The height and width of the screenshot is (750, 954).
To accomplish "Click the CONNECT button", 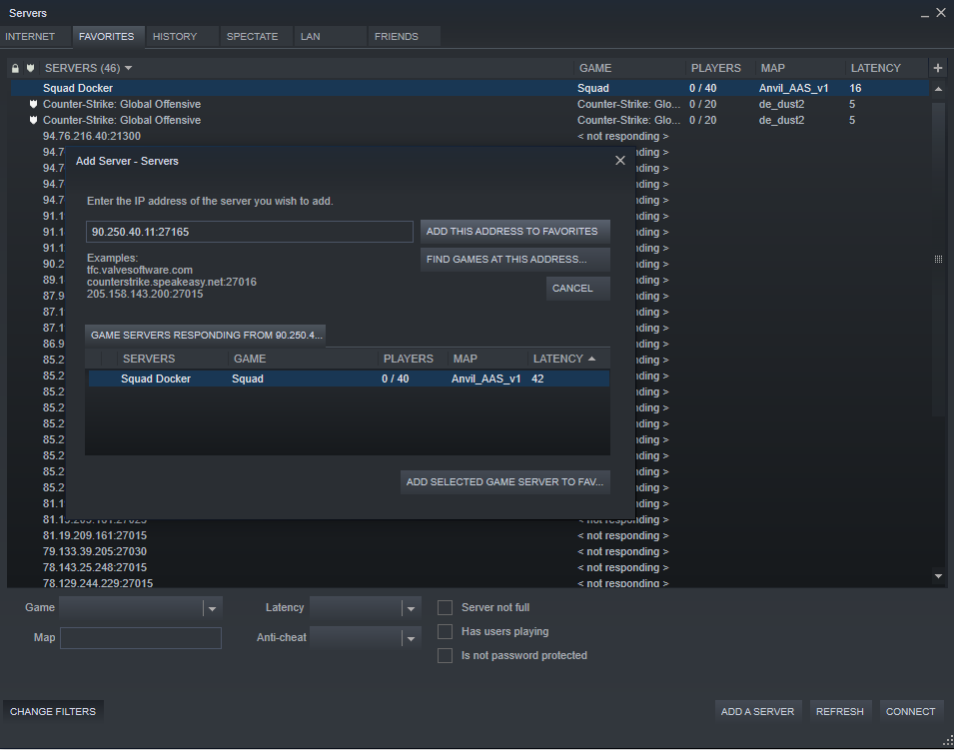I will coord(910,711).
